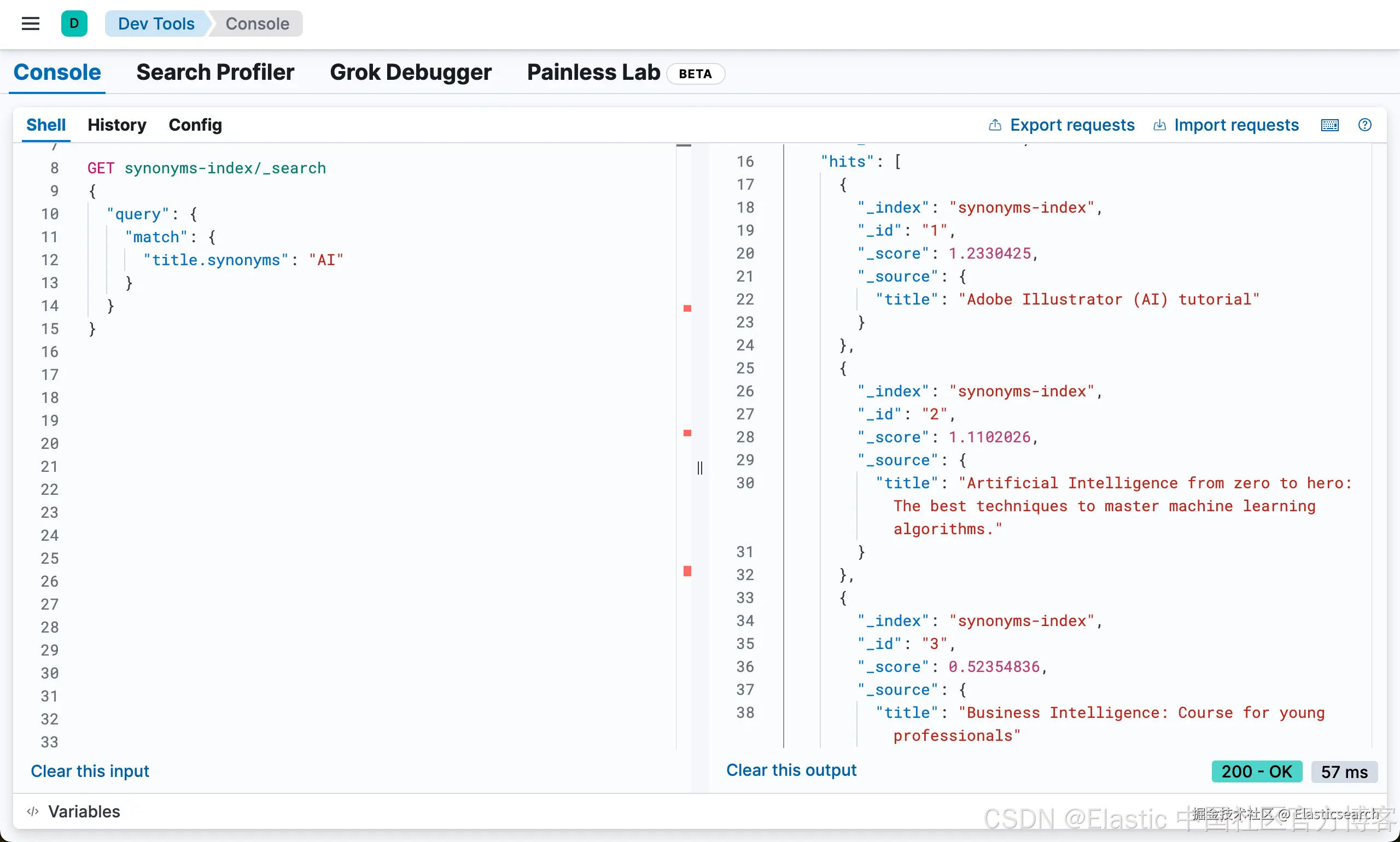Open the keyboard shortcuts icon
The height and width of the screenshot is (842, 1400).
1329,125
